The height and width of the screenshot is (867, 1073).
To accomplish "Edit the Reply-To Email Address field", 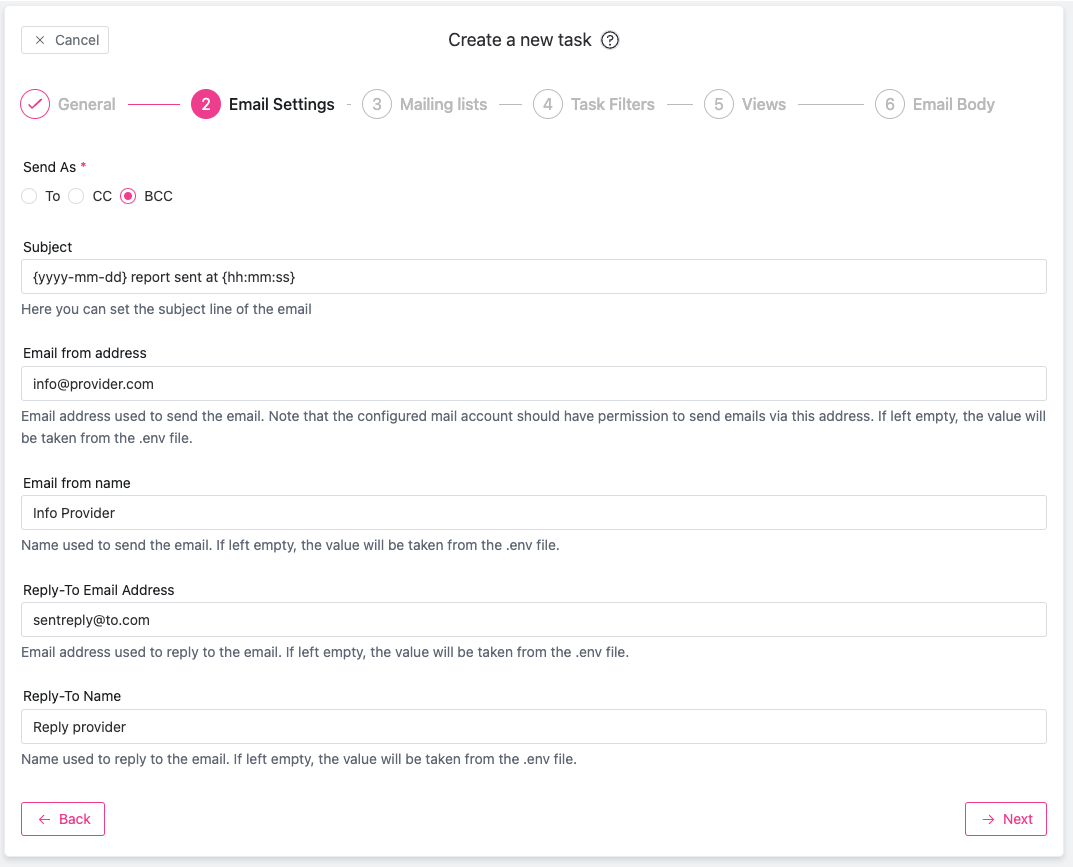I will pyautogui.click(x=533, y=620).
